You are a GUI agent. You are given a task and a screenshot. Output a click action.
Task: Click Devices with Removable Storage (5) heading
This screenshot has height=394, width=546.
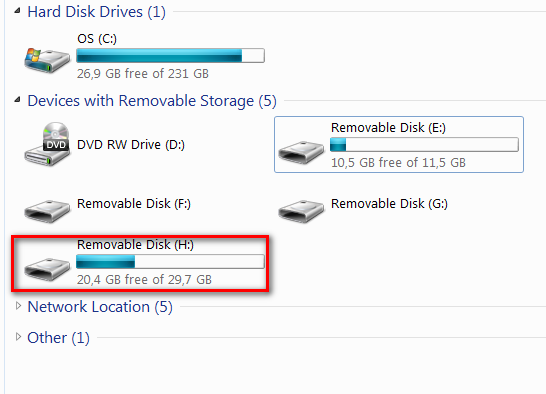pyautogui.click(x=152, y=101)
